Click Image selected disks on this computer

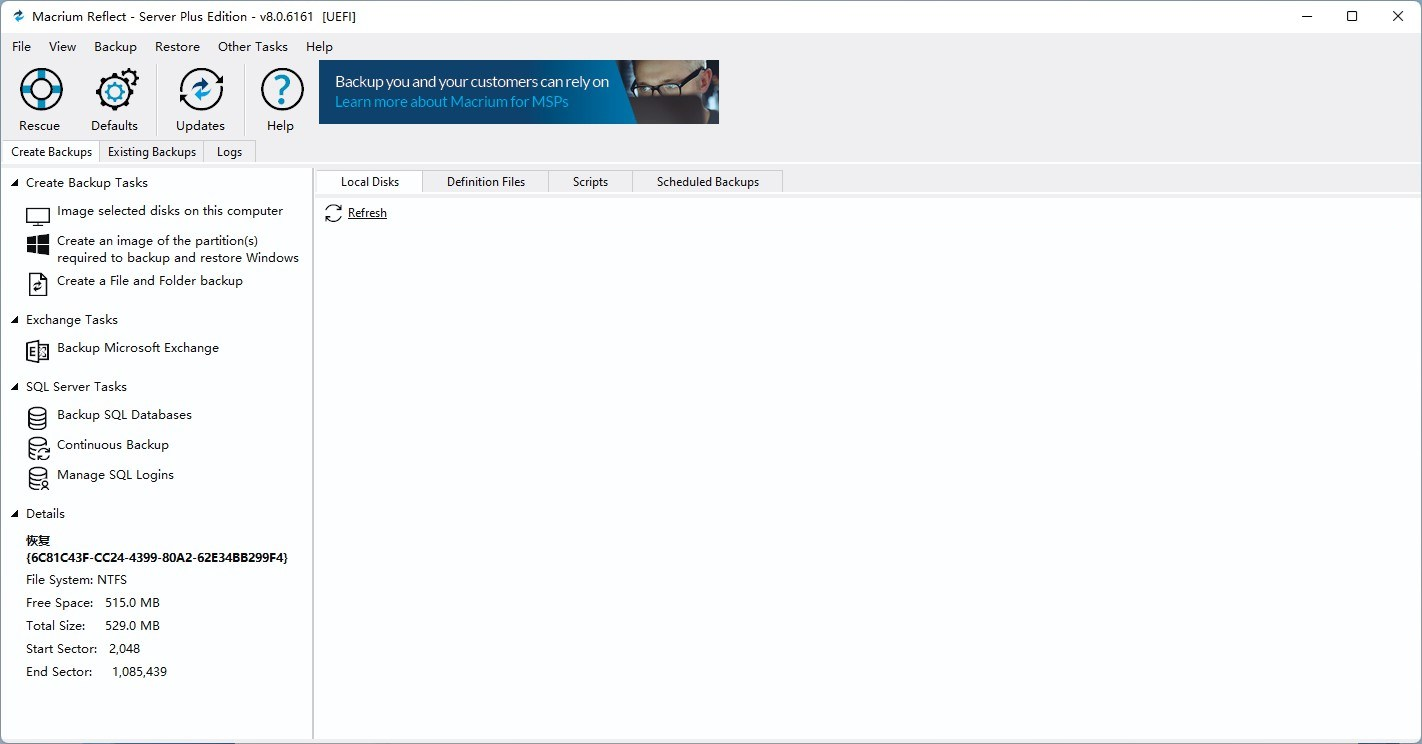[x=169, y=211]
